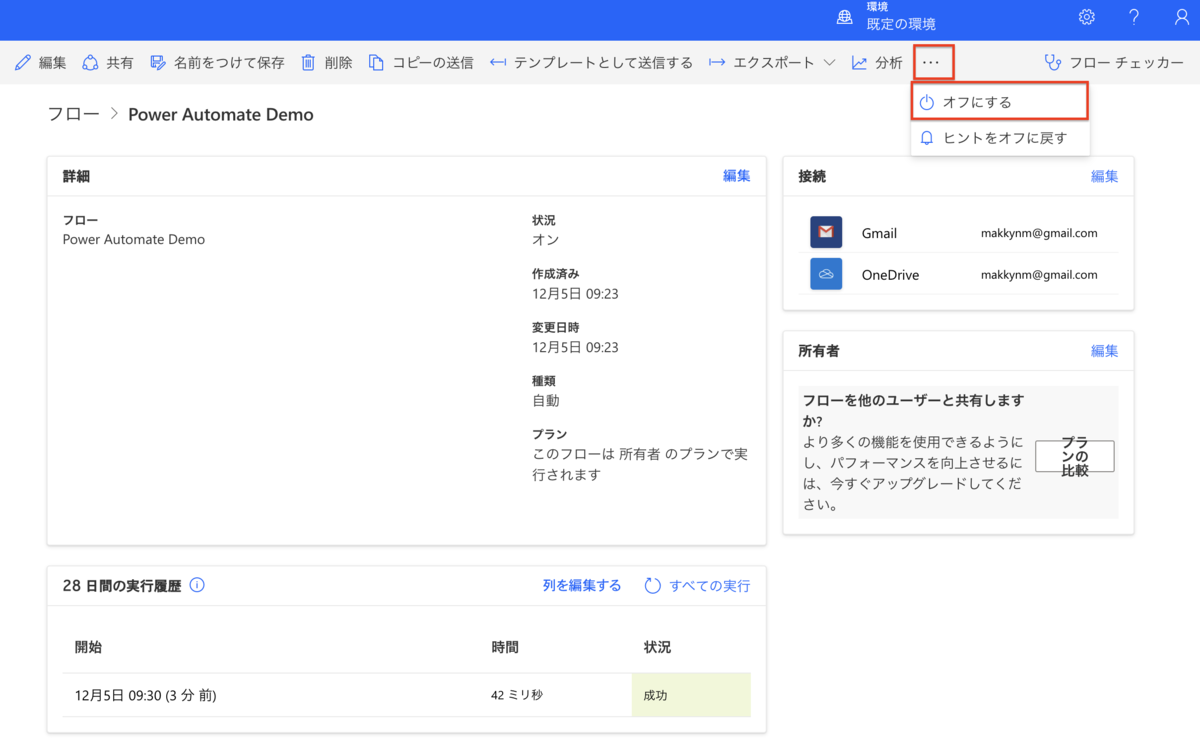Click 列を編集する link

(582, 586)
